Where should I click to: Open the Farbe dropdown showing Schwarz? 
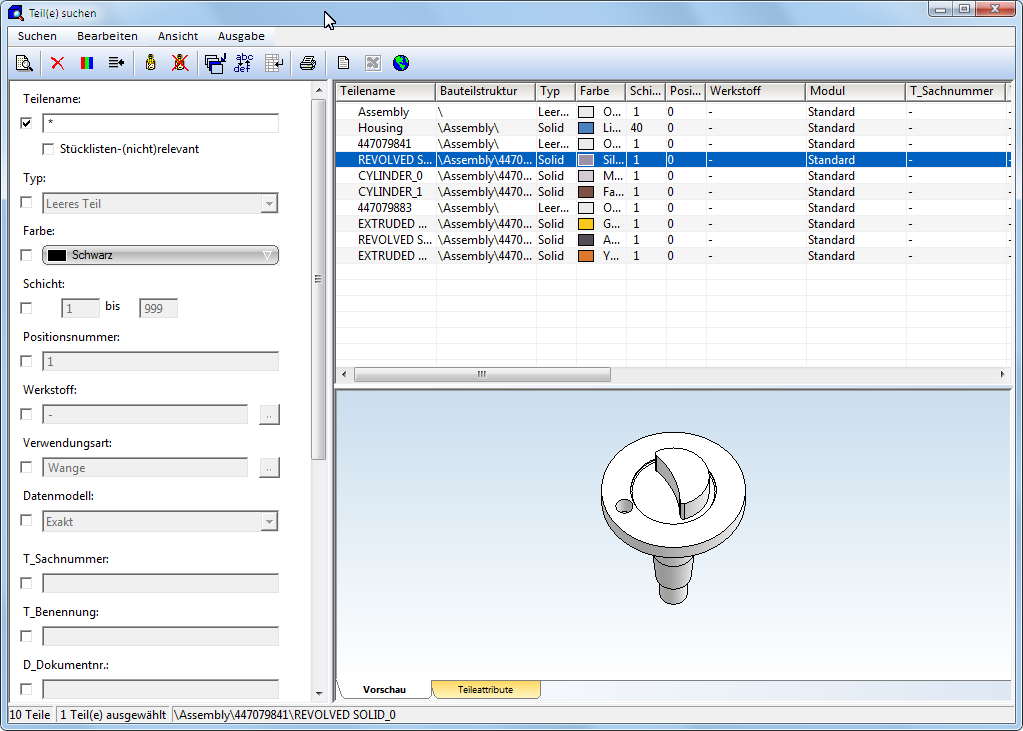(x=266, y=255)
